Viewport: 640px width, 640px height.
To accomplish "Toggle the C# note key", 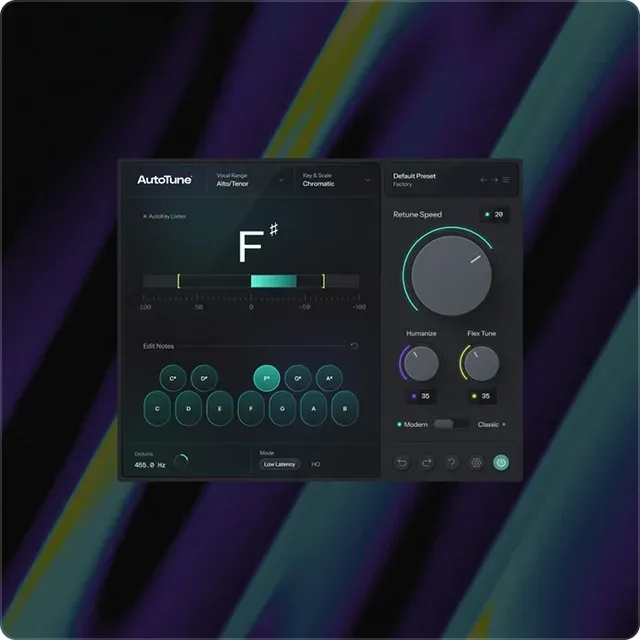I will pyautogui.click(x=173, y=378).
